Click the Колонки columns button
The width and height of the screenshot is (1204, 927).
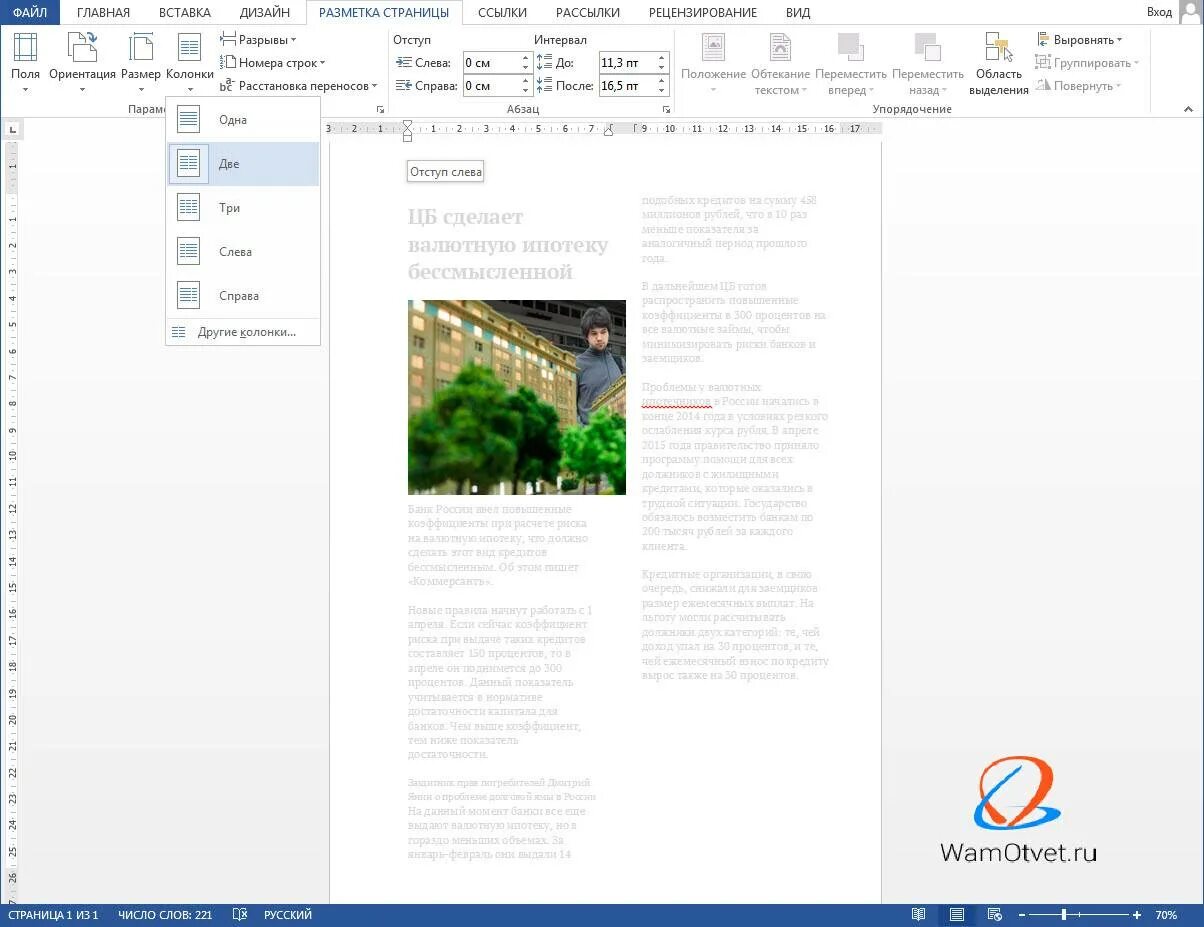[x=190, y=62]
